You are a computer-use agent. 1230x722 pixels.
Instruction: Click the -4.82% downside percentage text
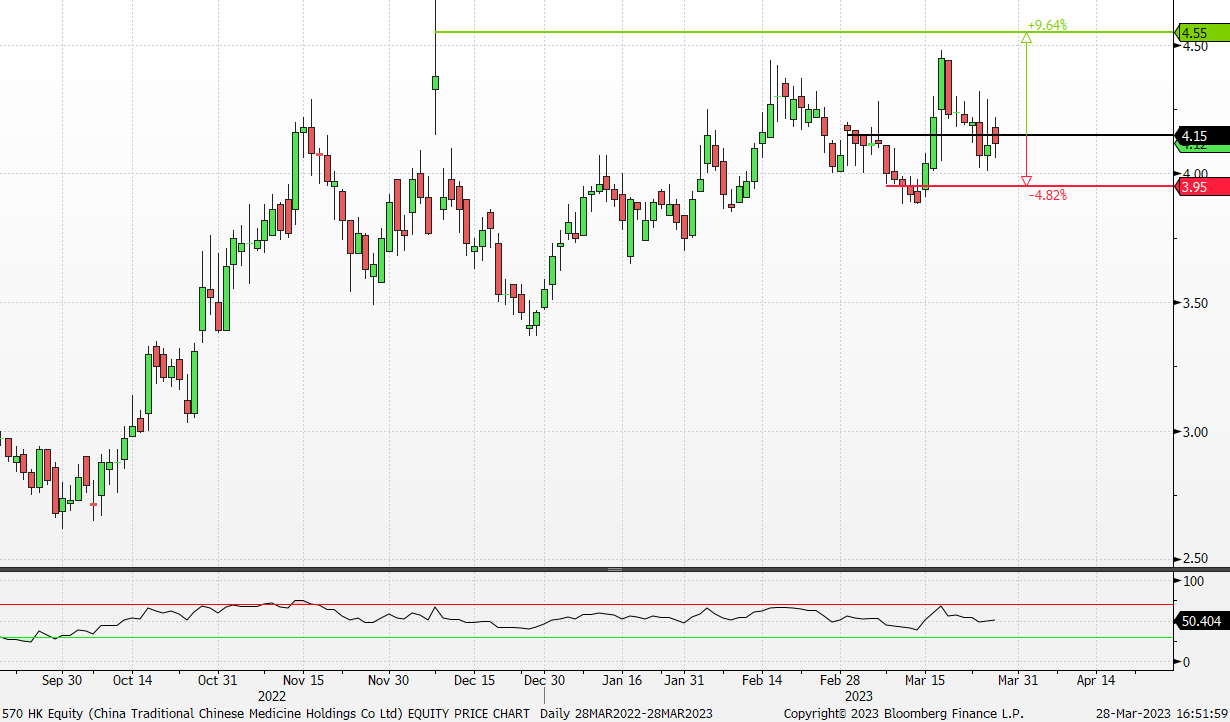pos(1048,196)
